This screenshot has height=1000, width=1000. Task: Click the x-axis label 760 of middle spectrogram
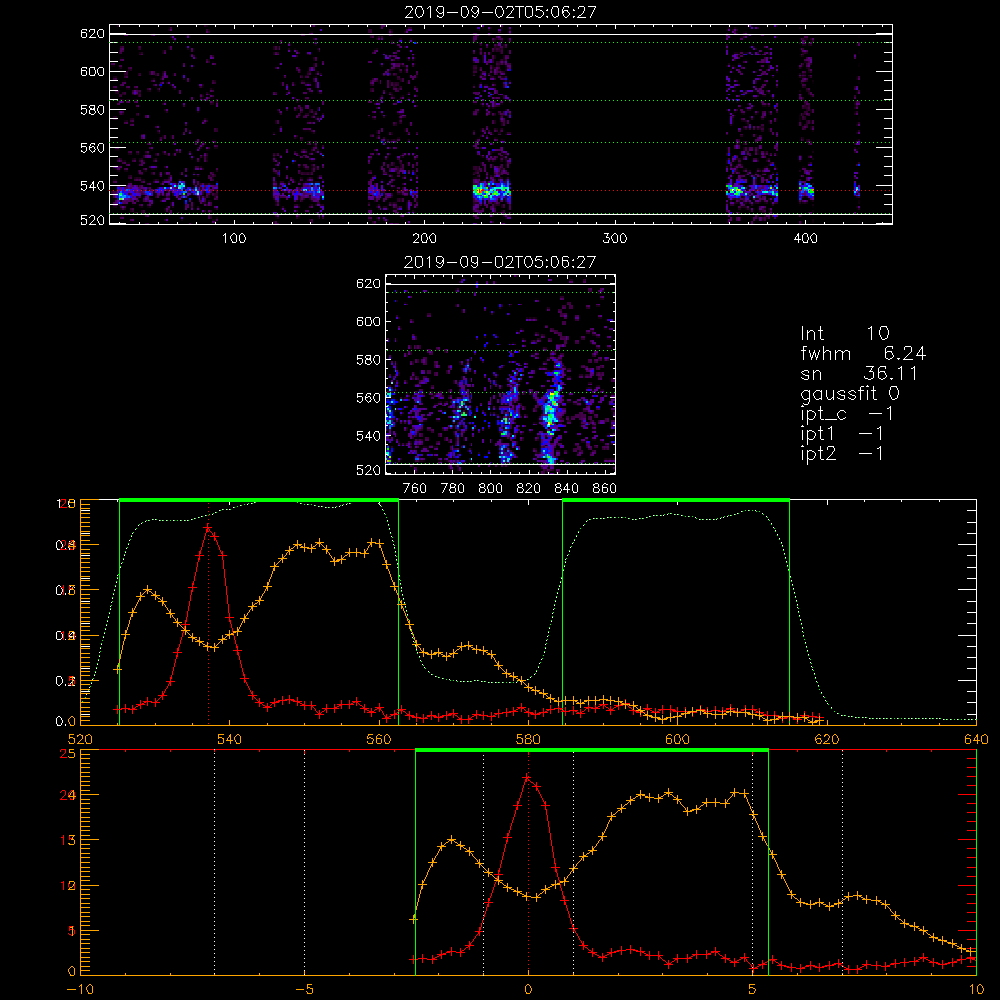point(415,489)
